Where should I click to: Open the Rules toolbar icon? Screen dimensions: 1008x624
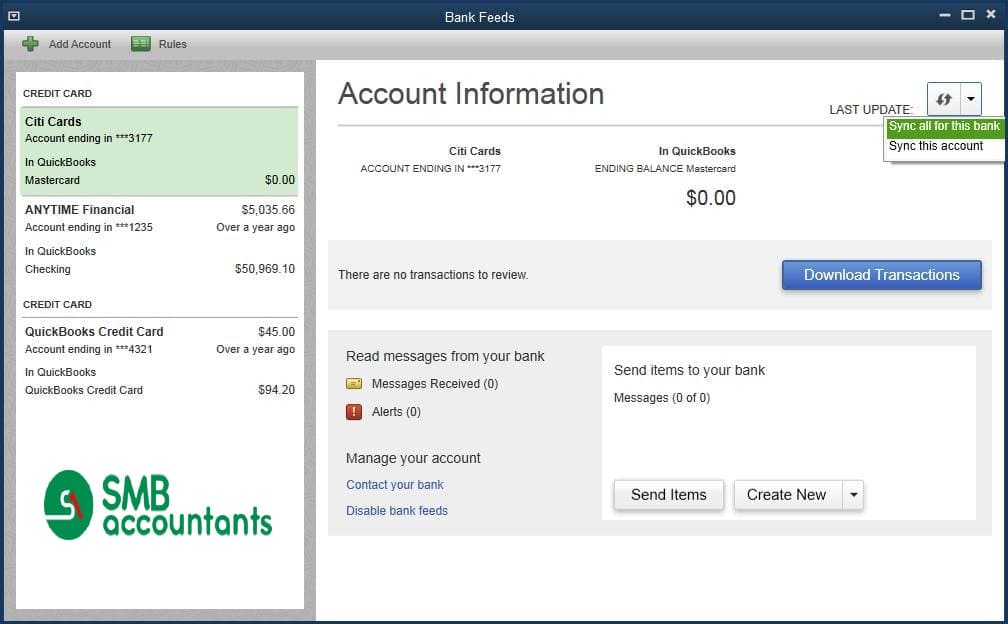tap(141, 44)
